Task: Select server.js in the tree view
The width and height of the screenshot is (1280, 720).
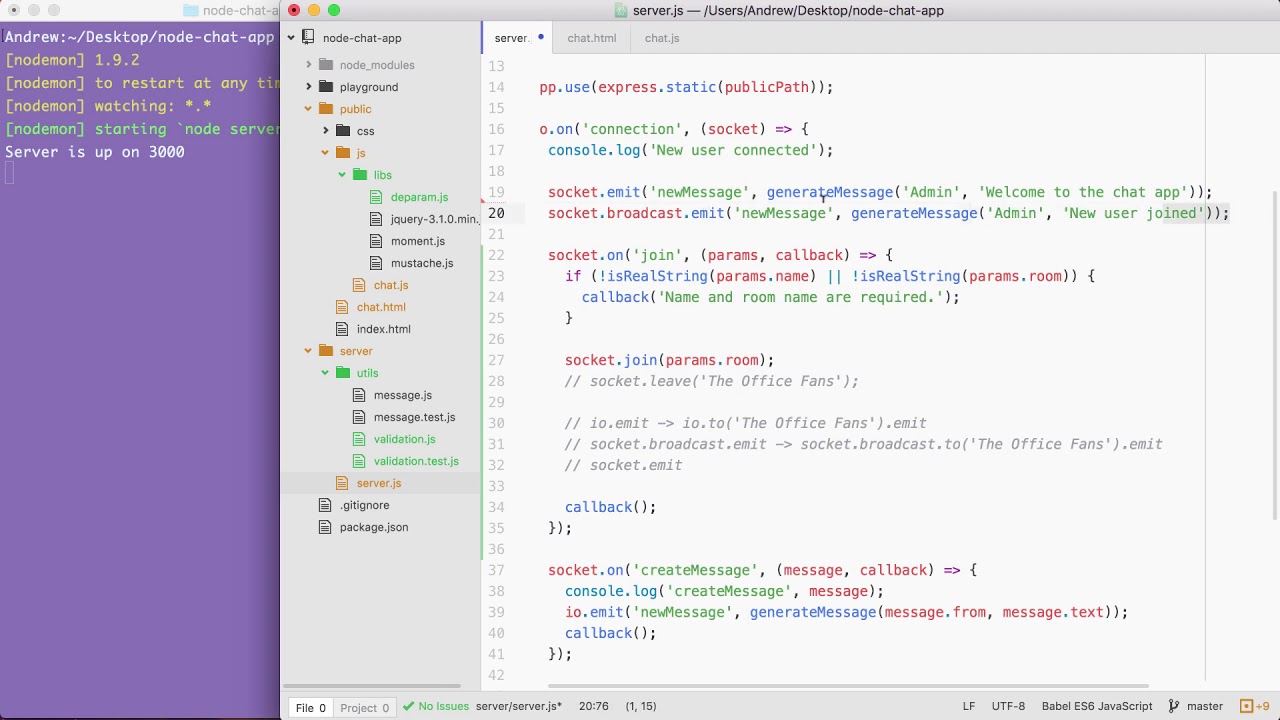Action: pos(379,483)
